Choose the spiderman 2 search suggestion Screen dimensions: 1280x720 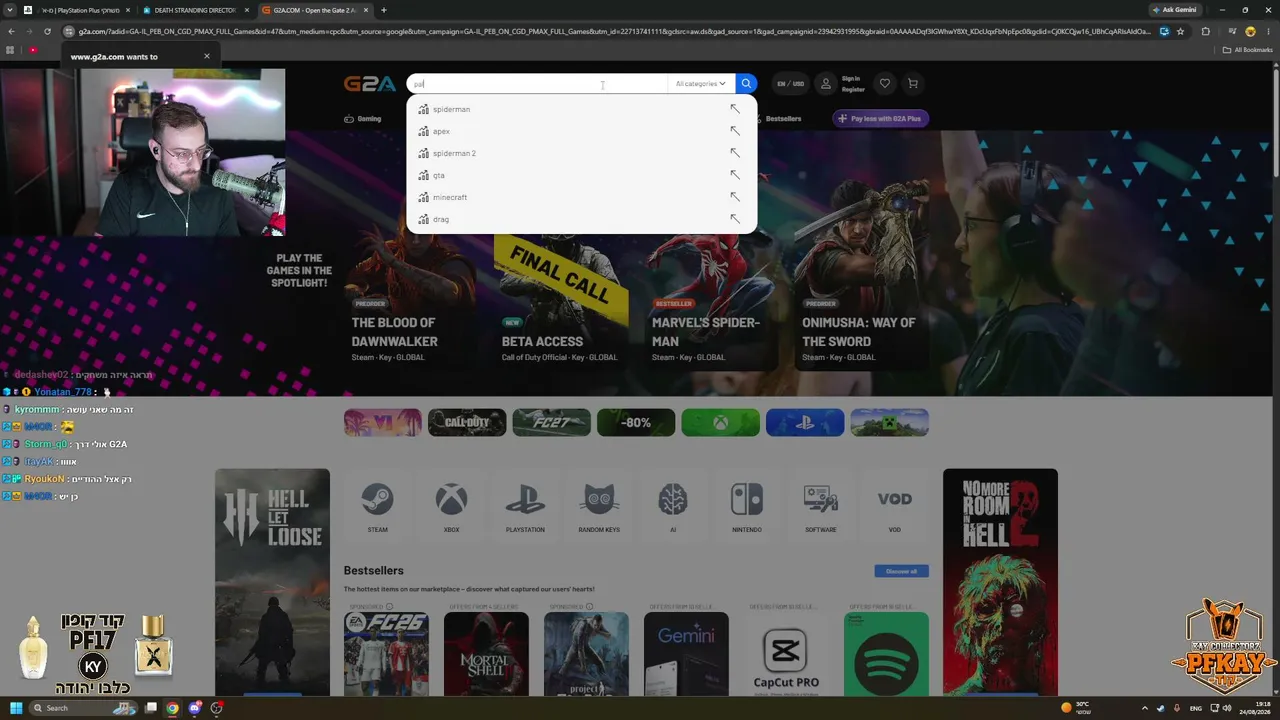coord(581,153)
